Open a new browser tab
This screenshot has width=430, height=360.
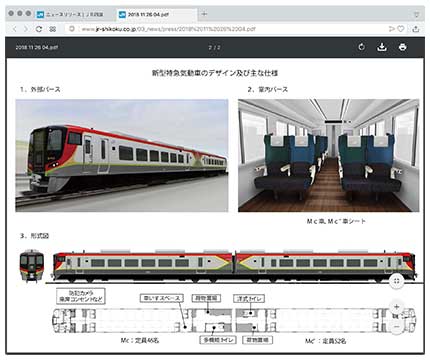204,14
